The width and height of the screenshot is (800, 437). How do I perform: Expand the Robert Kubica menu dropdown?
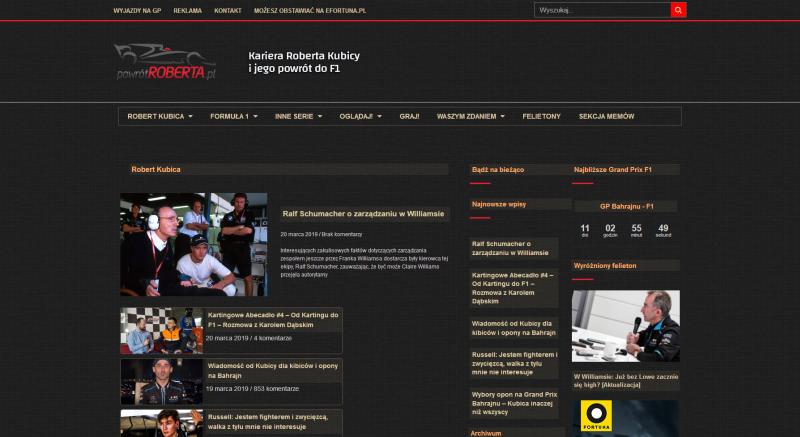(160, 116)
